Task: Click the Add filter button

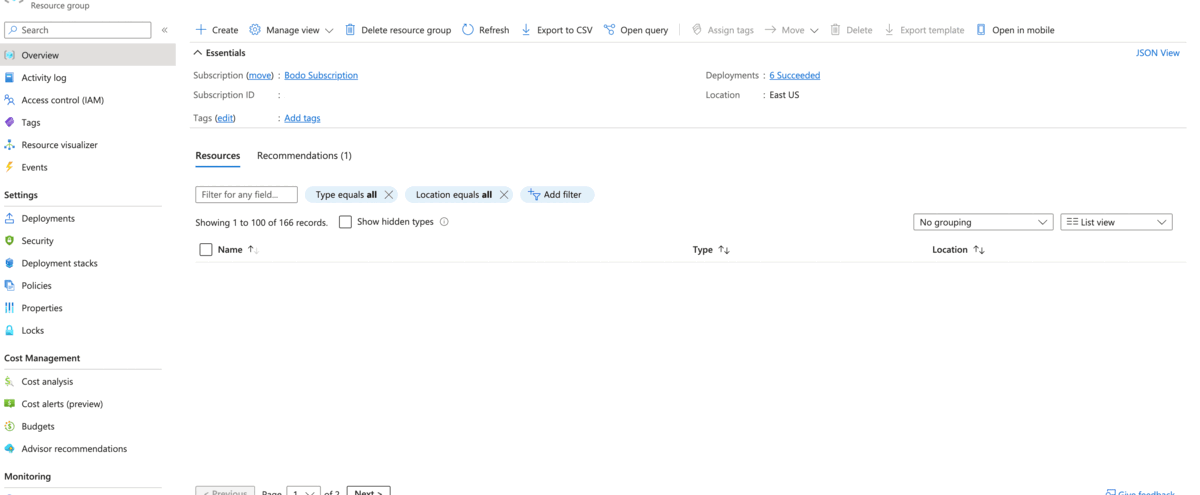Action: (x=557, y=195)
